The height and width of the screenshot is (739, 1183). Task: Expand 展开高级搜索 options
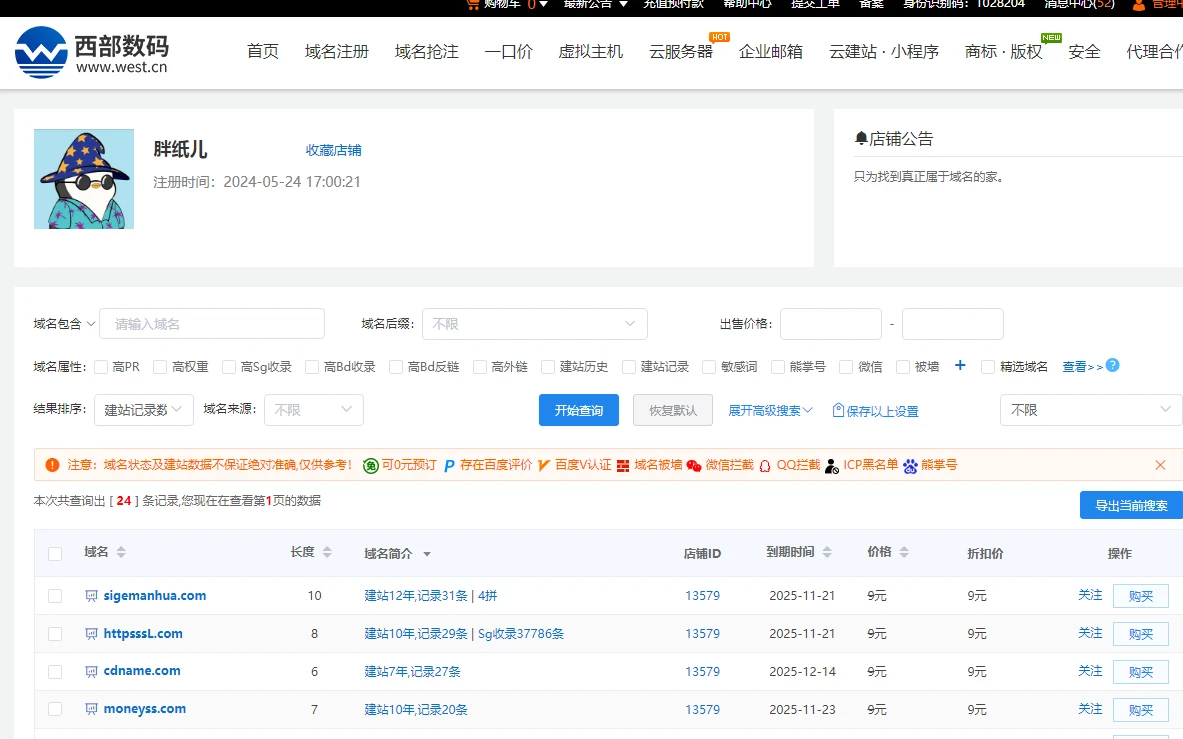(770, 411)
